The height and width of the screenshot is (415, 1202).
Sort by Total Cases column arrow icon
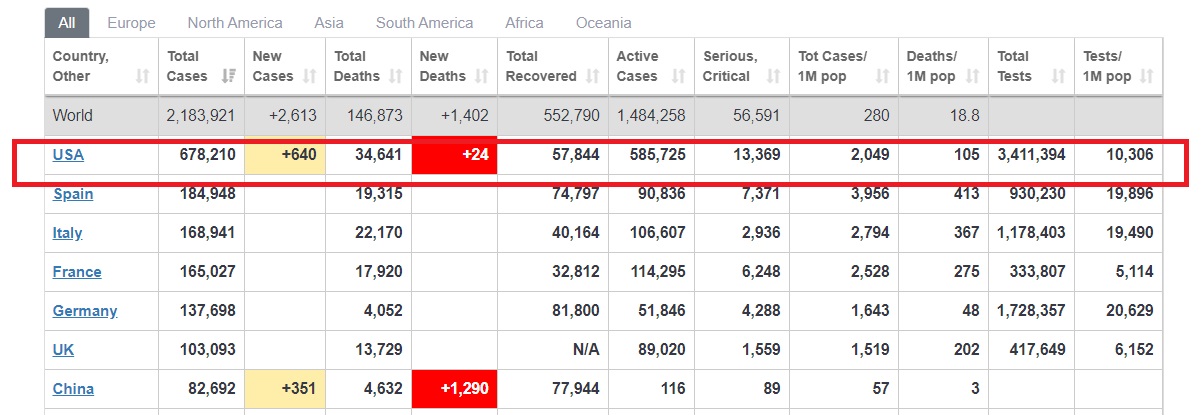[229, 77]
